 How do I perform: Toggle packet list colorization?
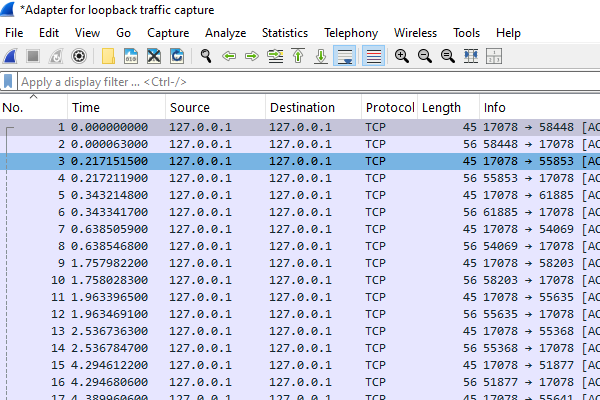pos(373,56)
